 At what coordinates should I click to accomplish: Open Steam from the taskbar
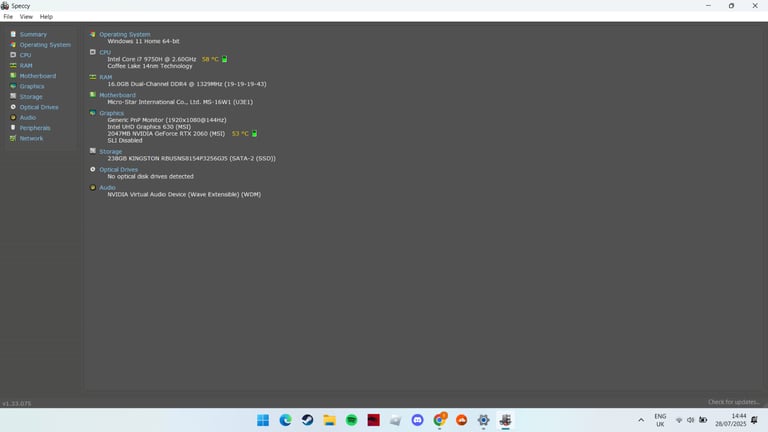pos(307,420)
